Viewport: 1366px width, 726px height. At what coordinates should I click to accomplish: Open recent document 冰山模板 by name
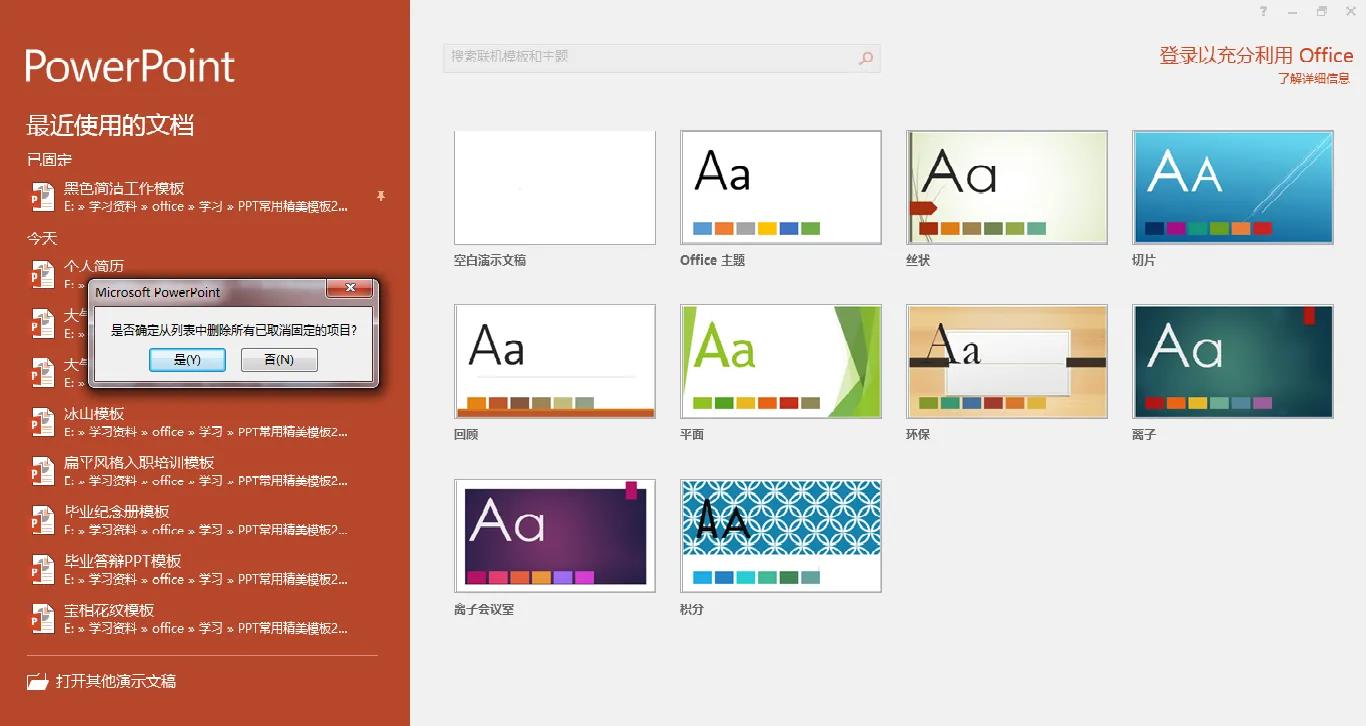(x=94, y=414)
